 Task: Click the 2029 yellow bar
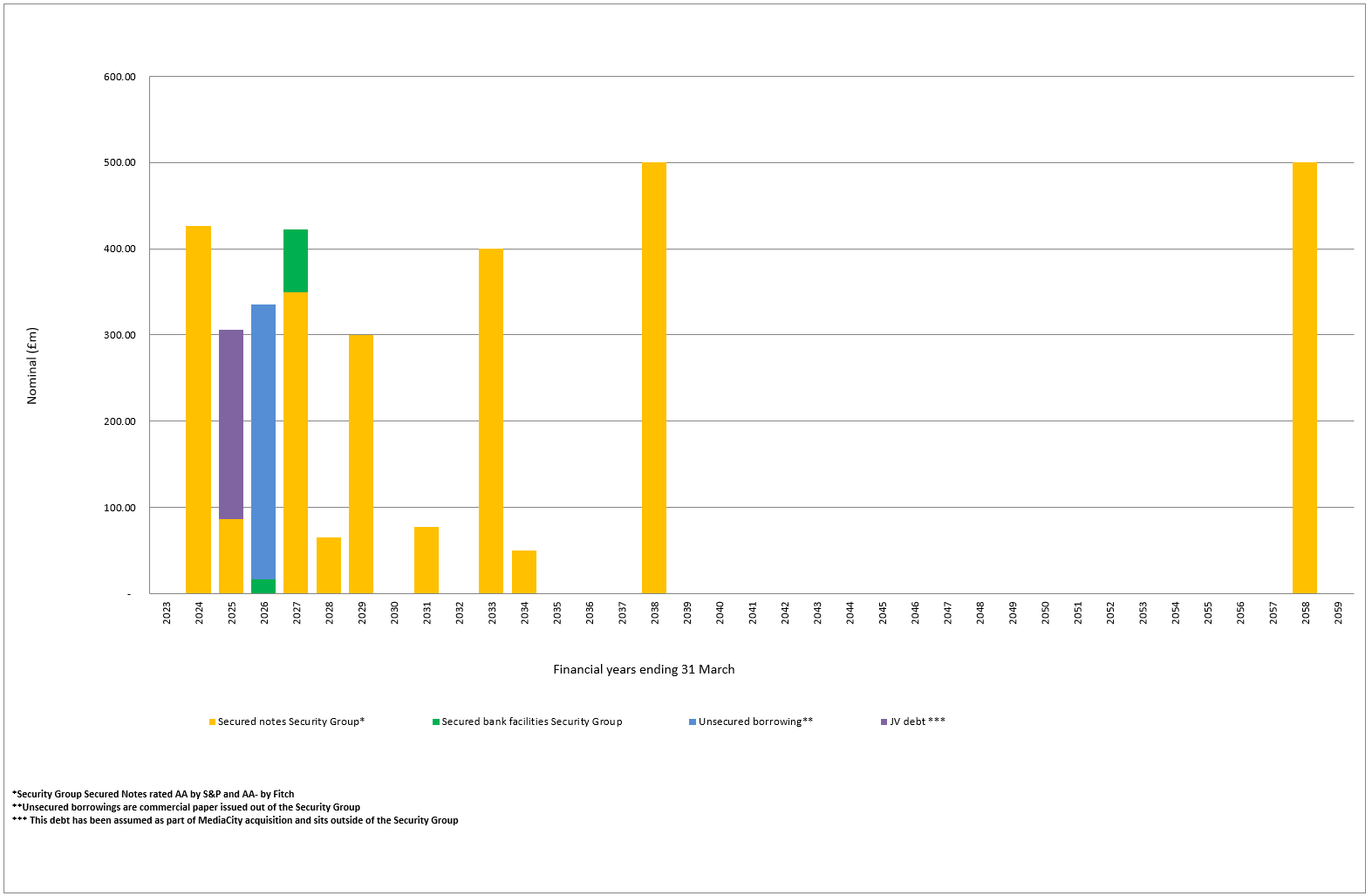[x=361, y=464]
